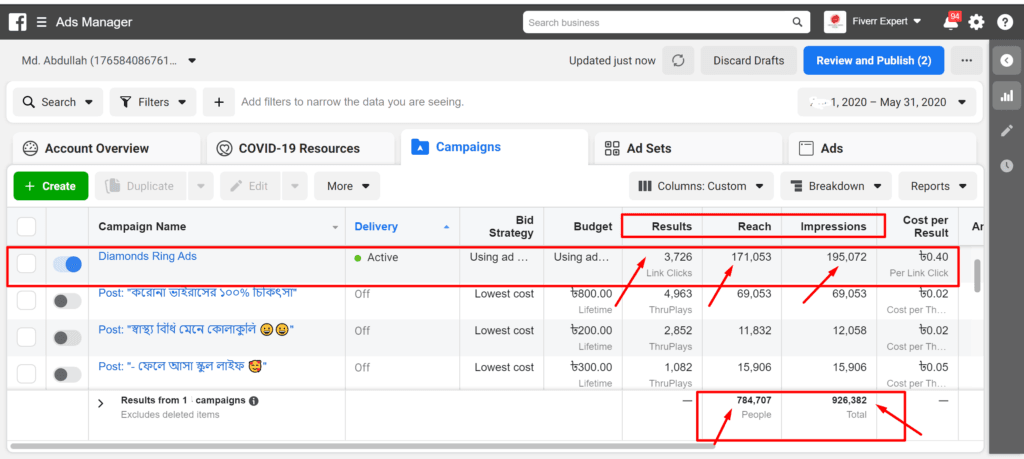Click the Duplicate button
This screenshot has height=459, width=1024.
(x=141, y=186)
